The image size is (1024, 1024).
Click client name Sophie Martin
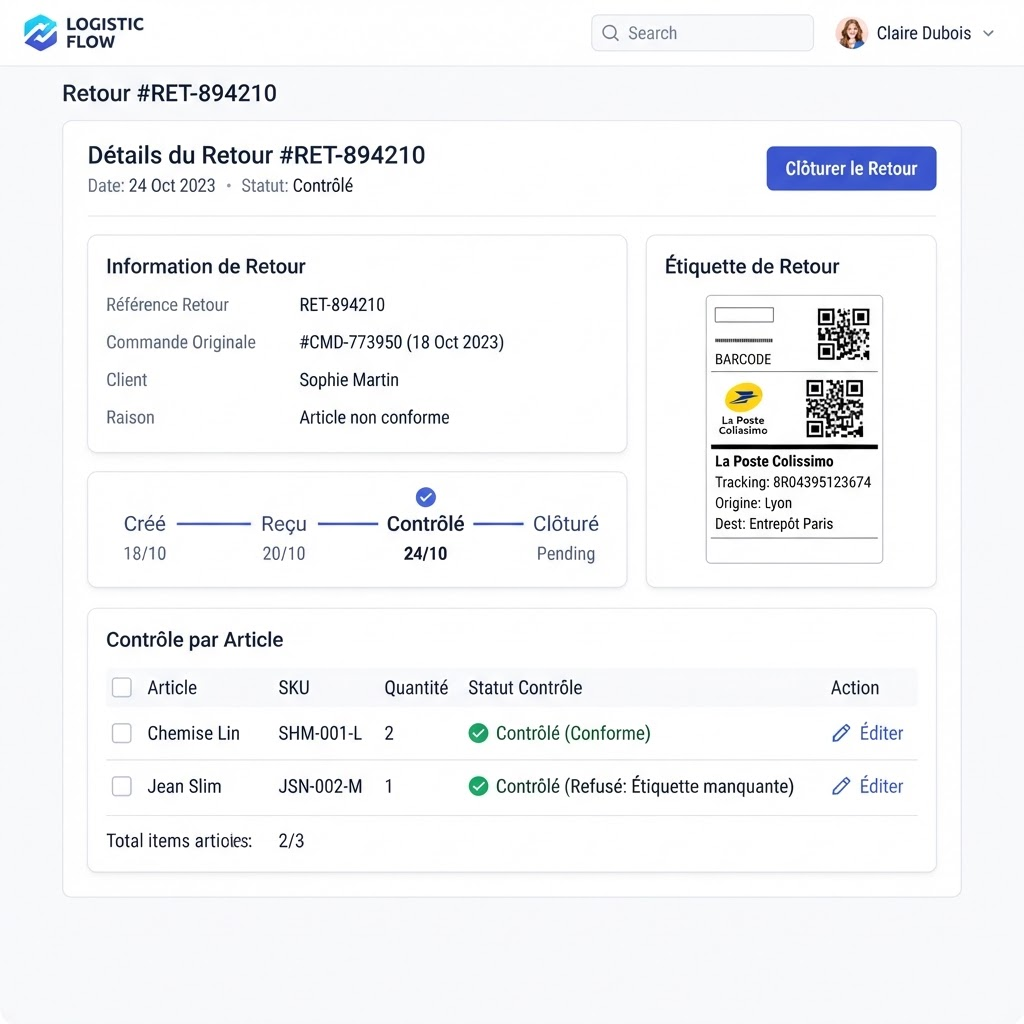click(349, 379)
